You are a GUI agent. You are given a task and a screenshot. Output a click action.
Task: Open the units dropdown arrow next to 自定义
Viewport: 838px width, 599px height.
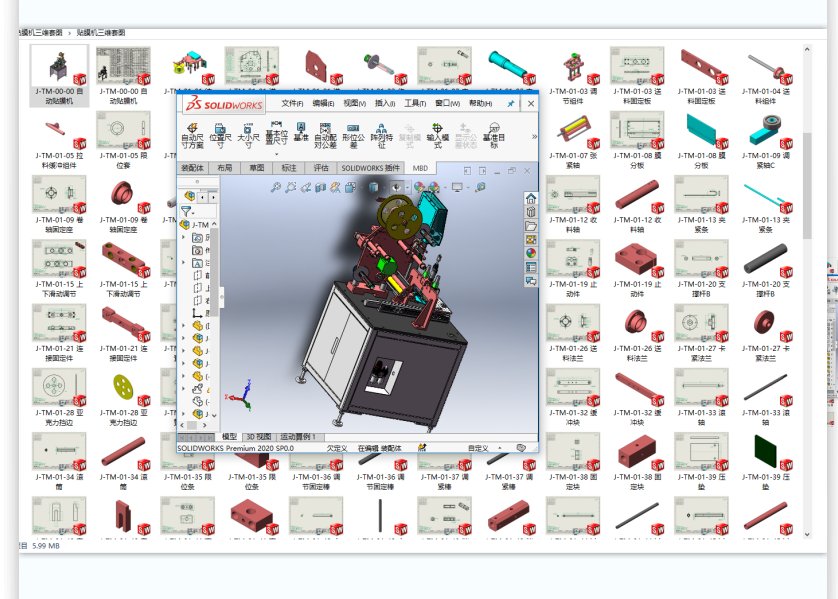point(500,448)
